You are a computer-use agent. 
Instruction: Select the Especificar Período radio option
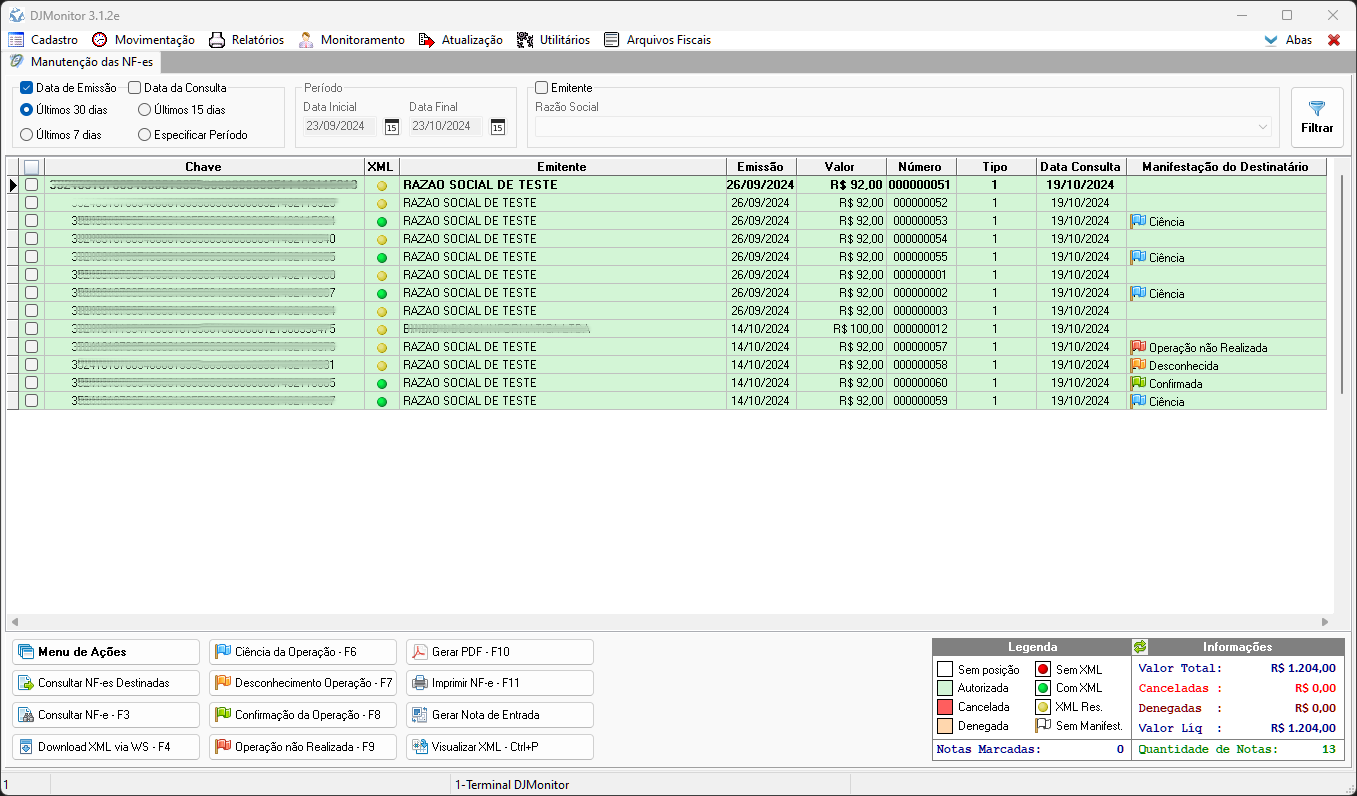point(145,134)
